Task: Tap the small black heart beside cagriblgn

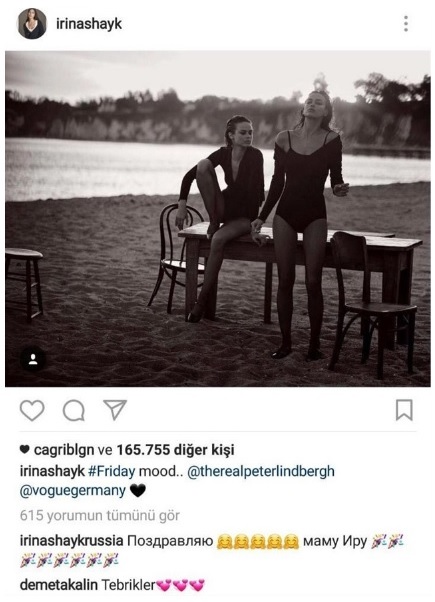Action: (x=25, y=450)
